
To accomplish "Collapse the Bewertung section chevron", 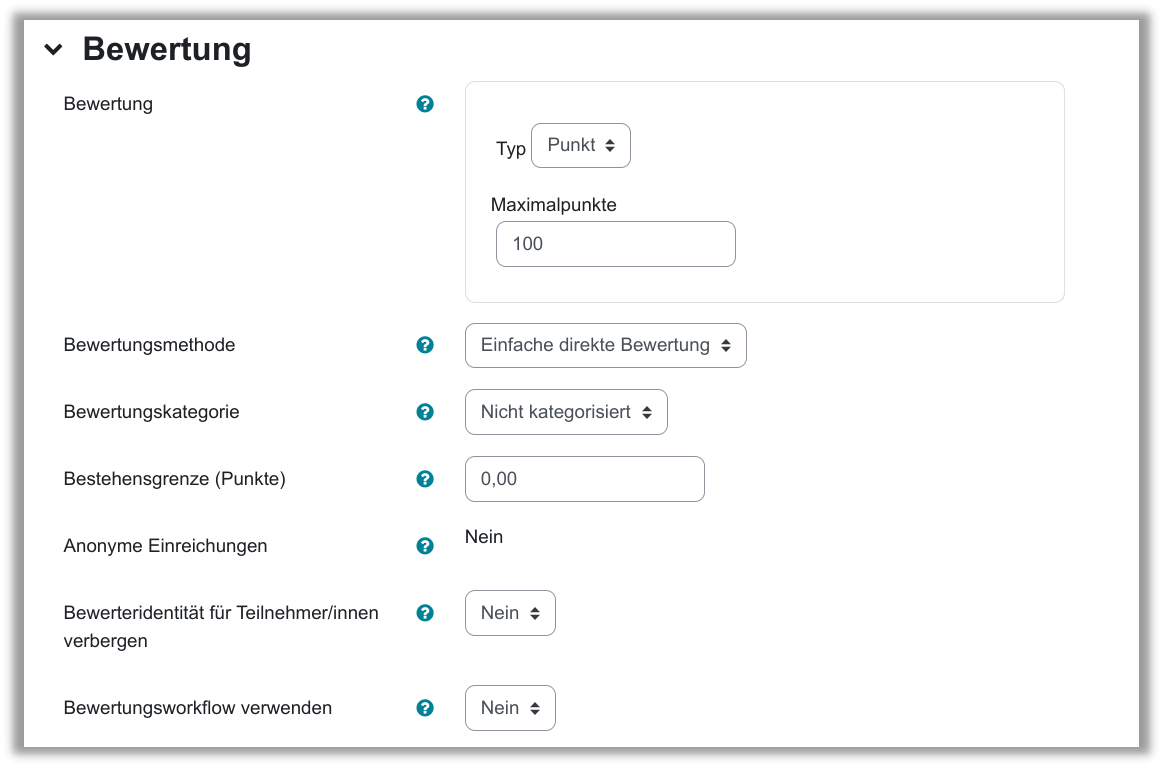I will click(54, 49).
